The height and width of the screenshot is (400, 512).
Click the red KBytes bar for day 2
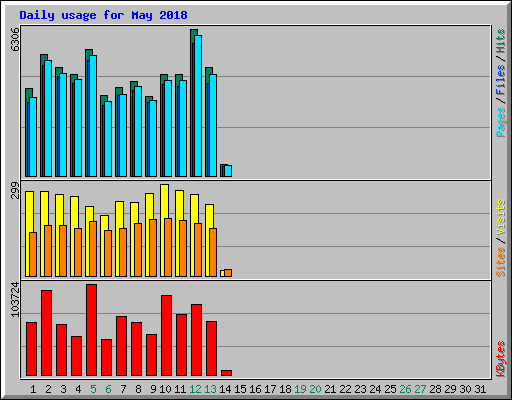[47, 333]
